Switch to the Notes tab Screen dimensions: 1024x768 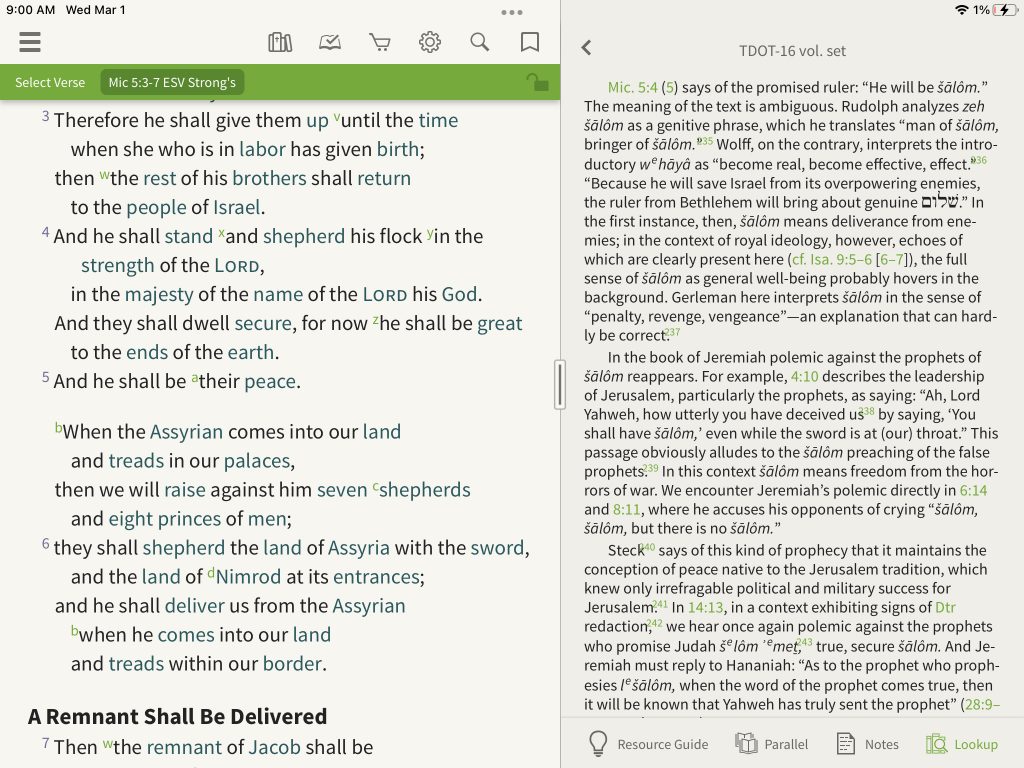(x=867, y=744)
